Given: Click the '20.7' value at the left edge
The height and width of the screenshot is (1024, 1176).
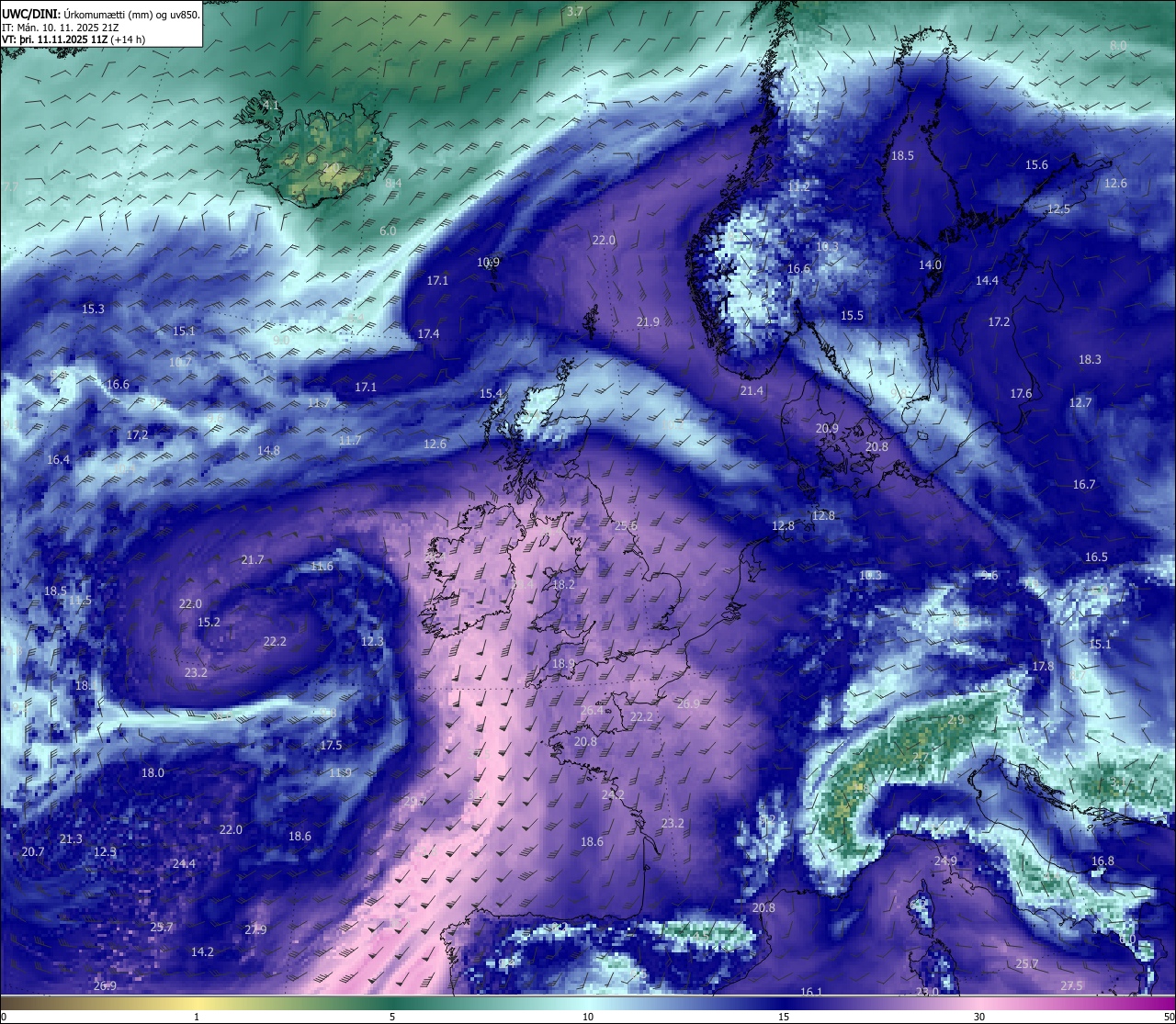Looking at the screenshot, I should pos(32,851).
